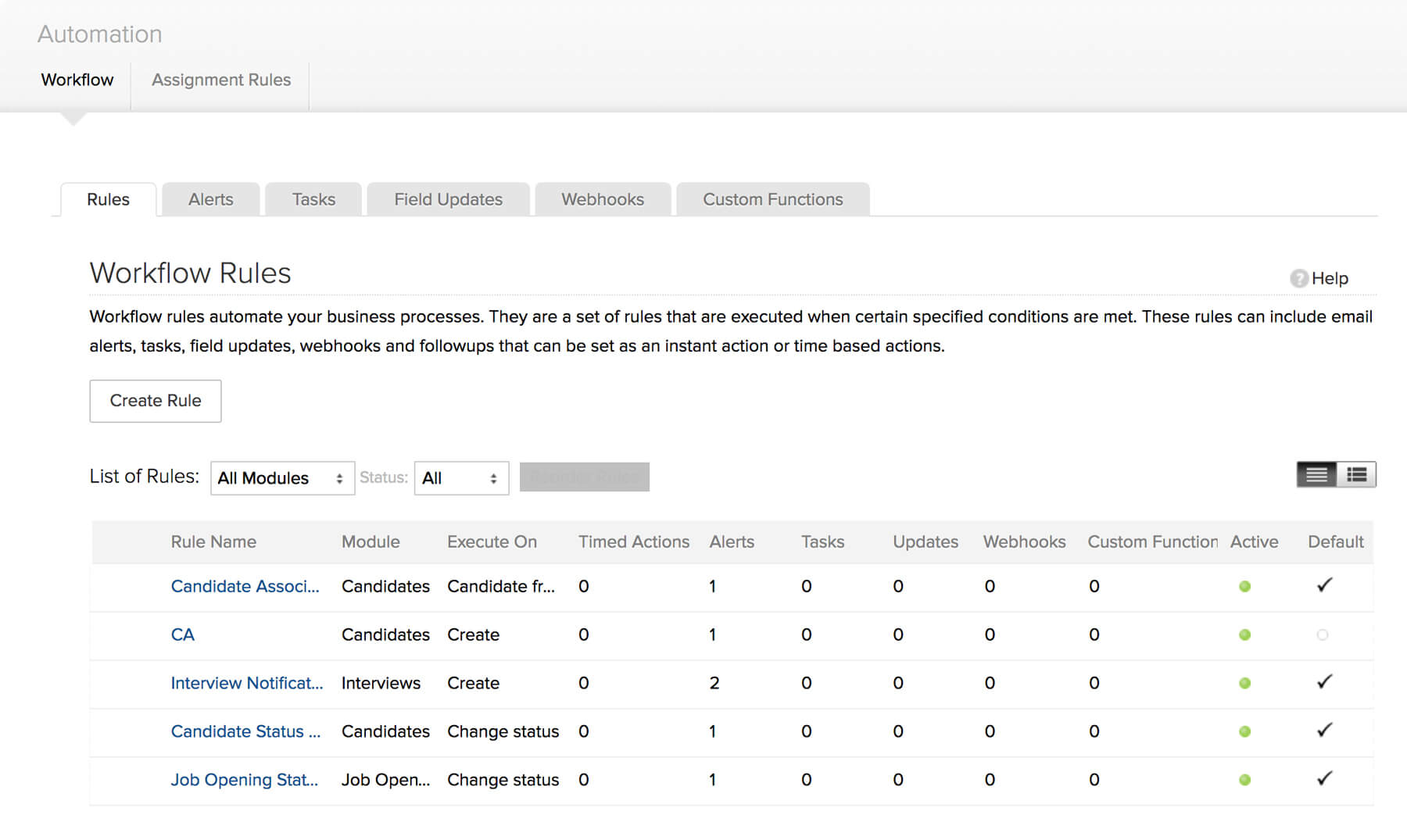Viewport: 1407px width, 840px height.
Task: Click the Default checkmark for Interview Notification rule
Action: pyautogui.click(x=1323, y=682)
